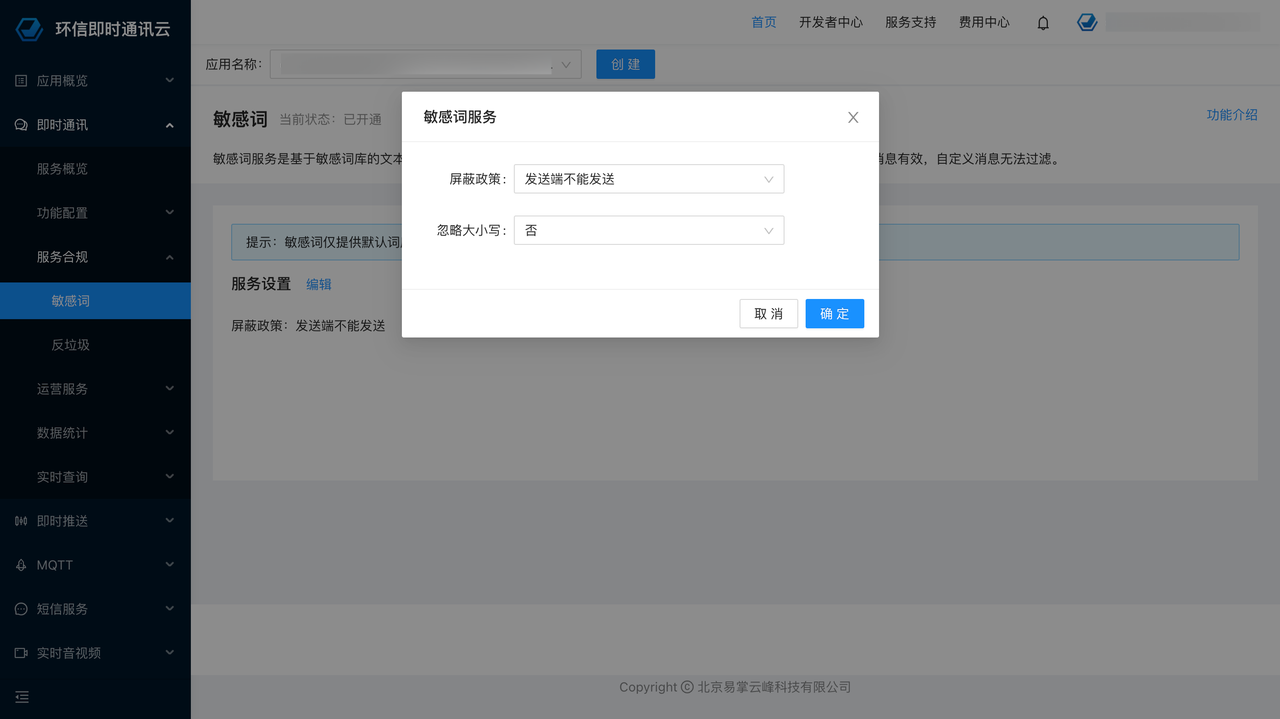The image size is (1280, 719).
Task: Open the 忽略大小写 dropdown
Action: click(x=649, y=230)
